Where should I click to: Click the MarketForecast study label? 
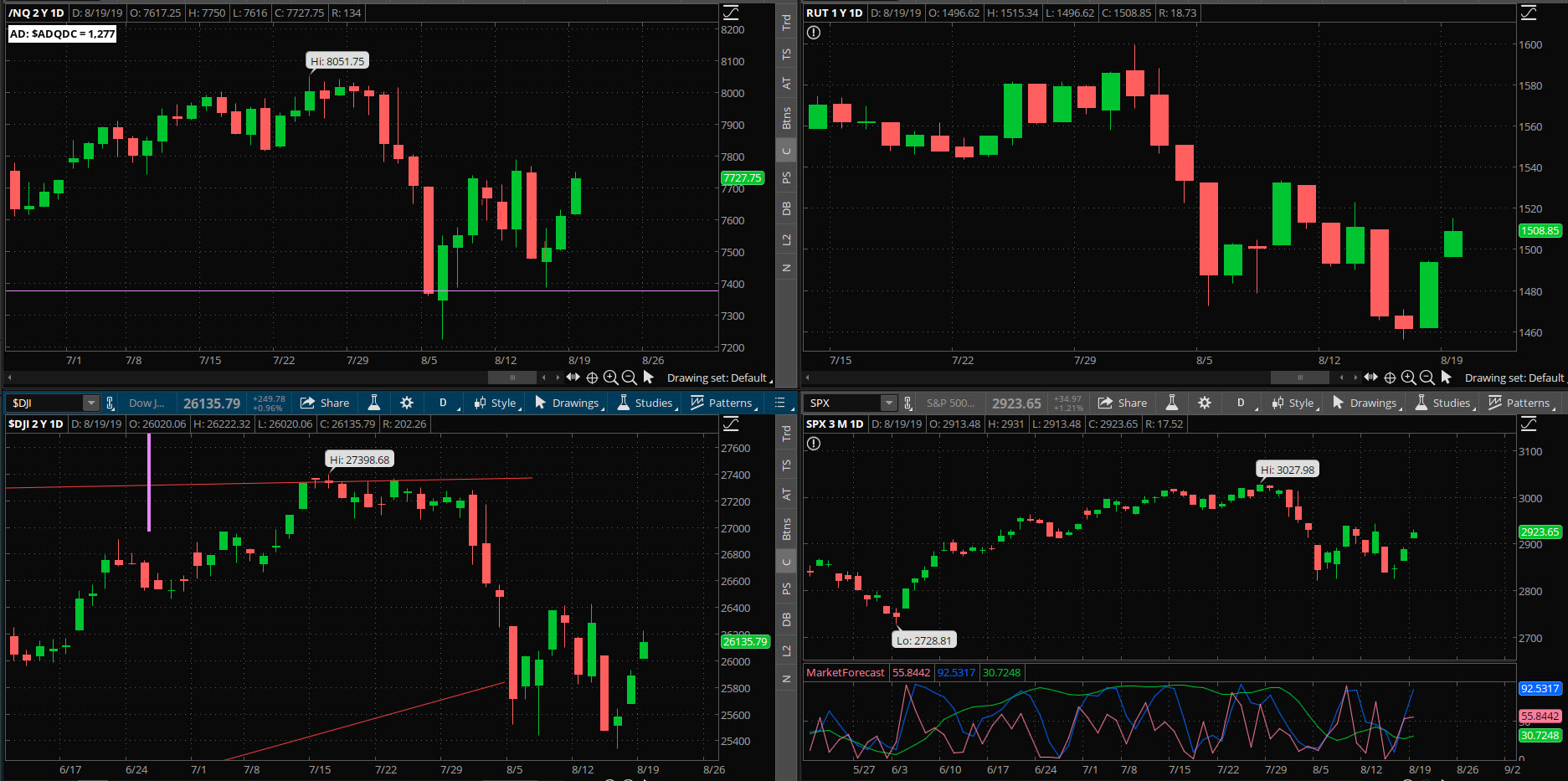(845, 672)
